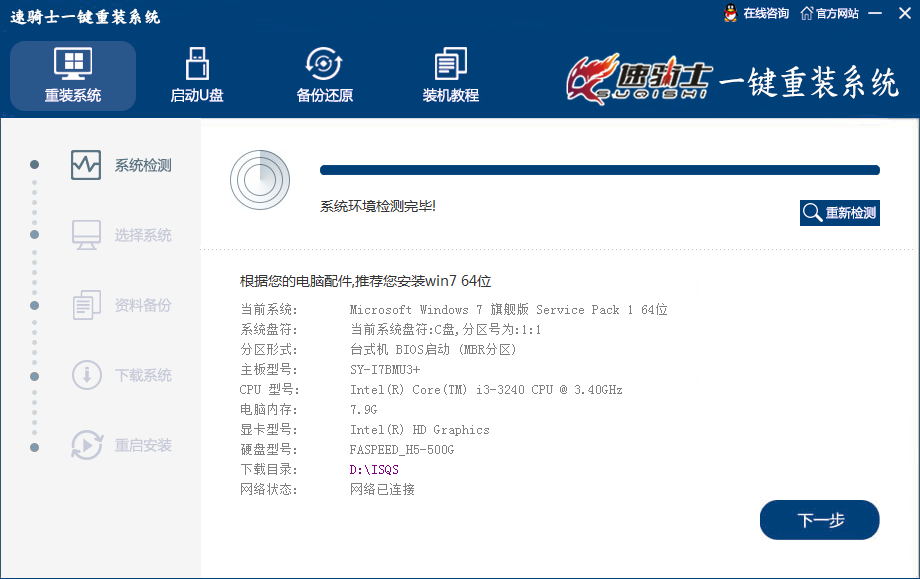Click the 选择系统 step label
This screenshot has height=579, width=920.
(143, 235)
